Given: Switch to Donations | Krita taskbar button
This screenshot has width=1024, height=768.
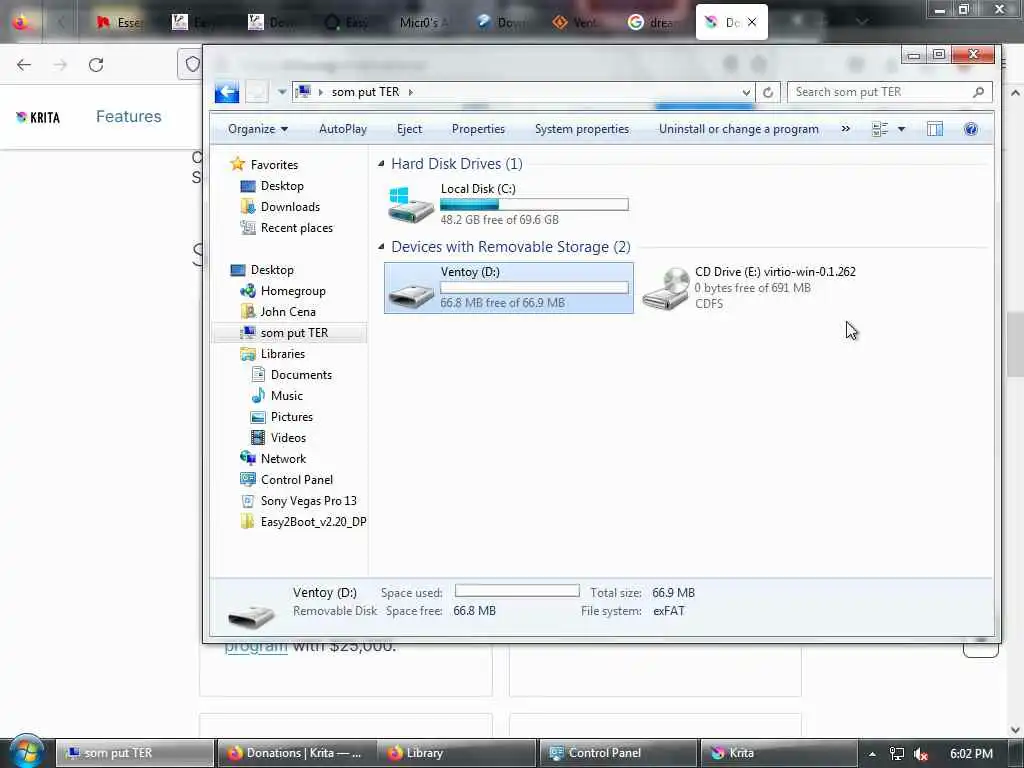Looking at the screenshot, I should (296, 753).
